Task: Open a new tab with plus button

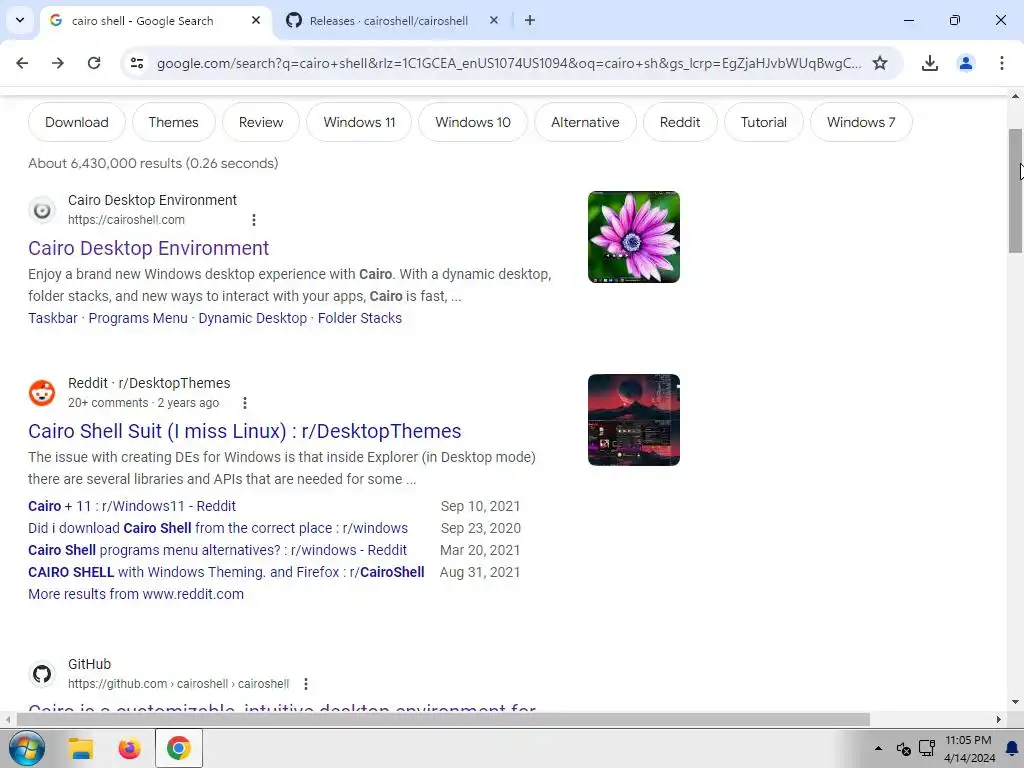Action: pyautogui.click(x=530, y=20)
